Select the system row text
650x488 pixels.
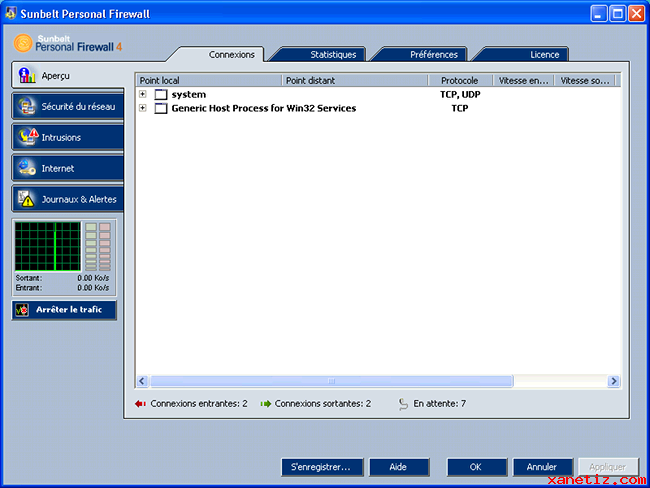coord(189,95)
